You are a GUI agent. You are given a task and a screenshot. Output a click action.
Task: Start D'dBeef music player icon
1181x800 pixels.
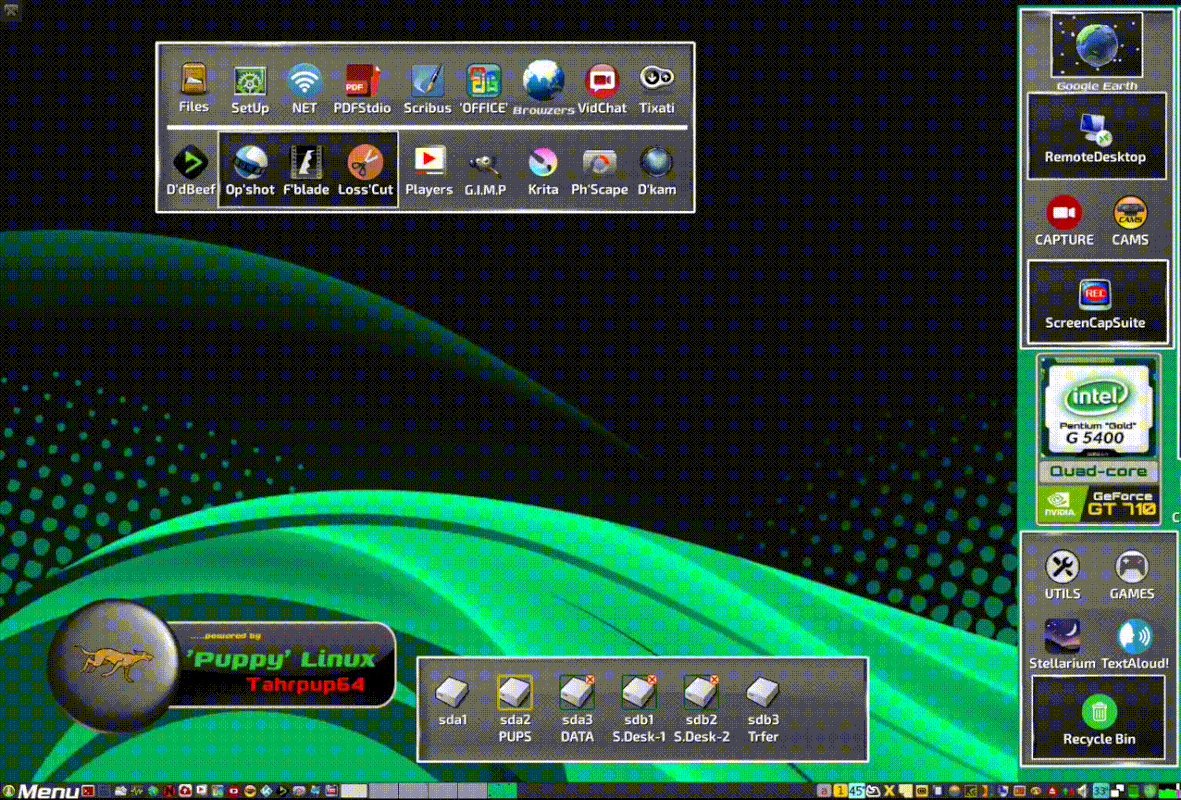191,162
